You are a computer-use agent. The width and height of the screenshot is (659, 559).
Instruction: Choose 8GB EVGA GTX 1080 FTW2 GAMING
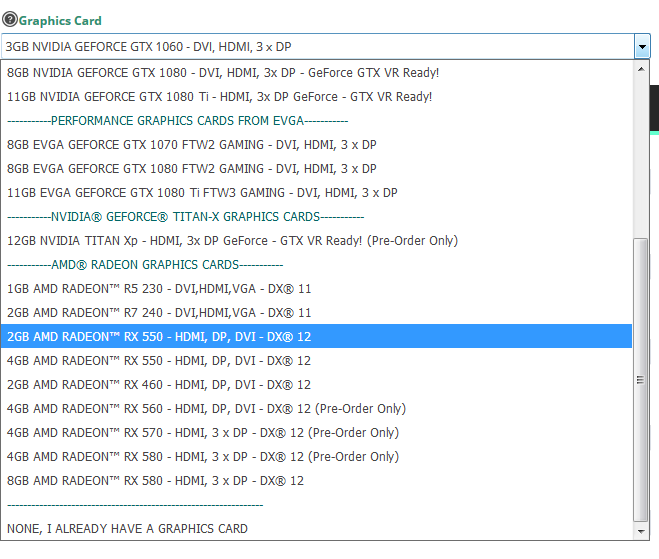(316, 169)
